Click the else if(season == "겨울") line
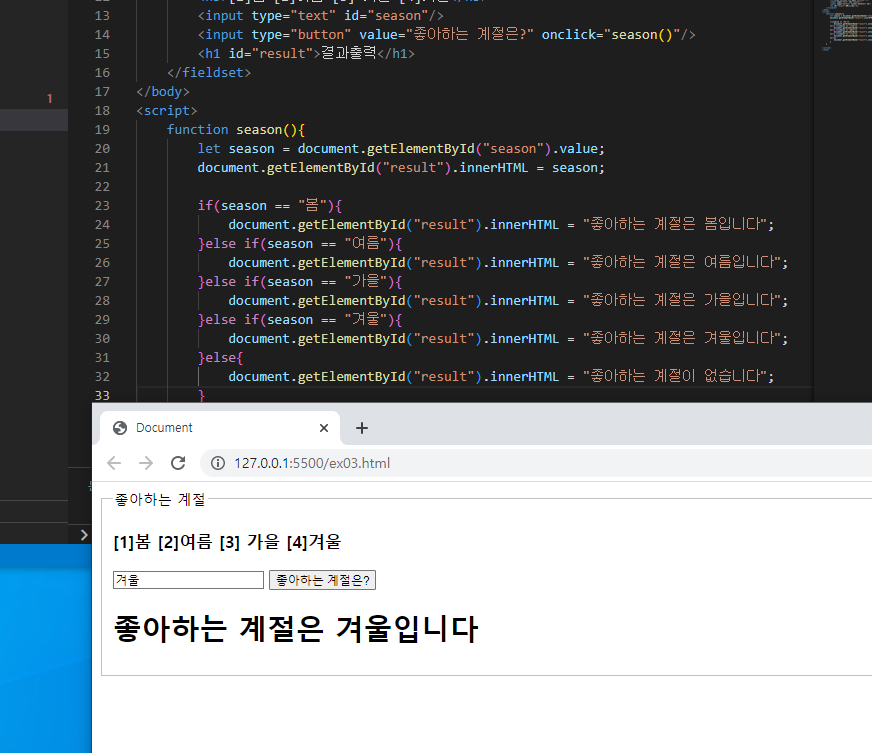The width and height of the screenshot is (872, 753). pos(300,320)
